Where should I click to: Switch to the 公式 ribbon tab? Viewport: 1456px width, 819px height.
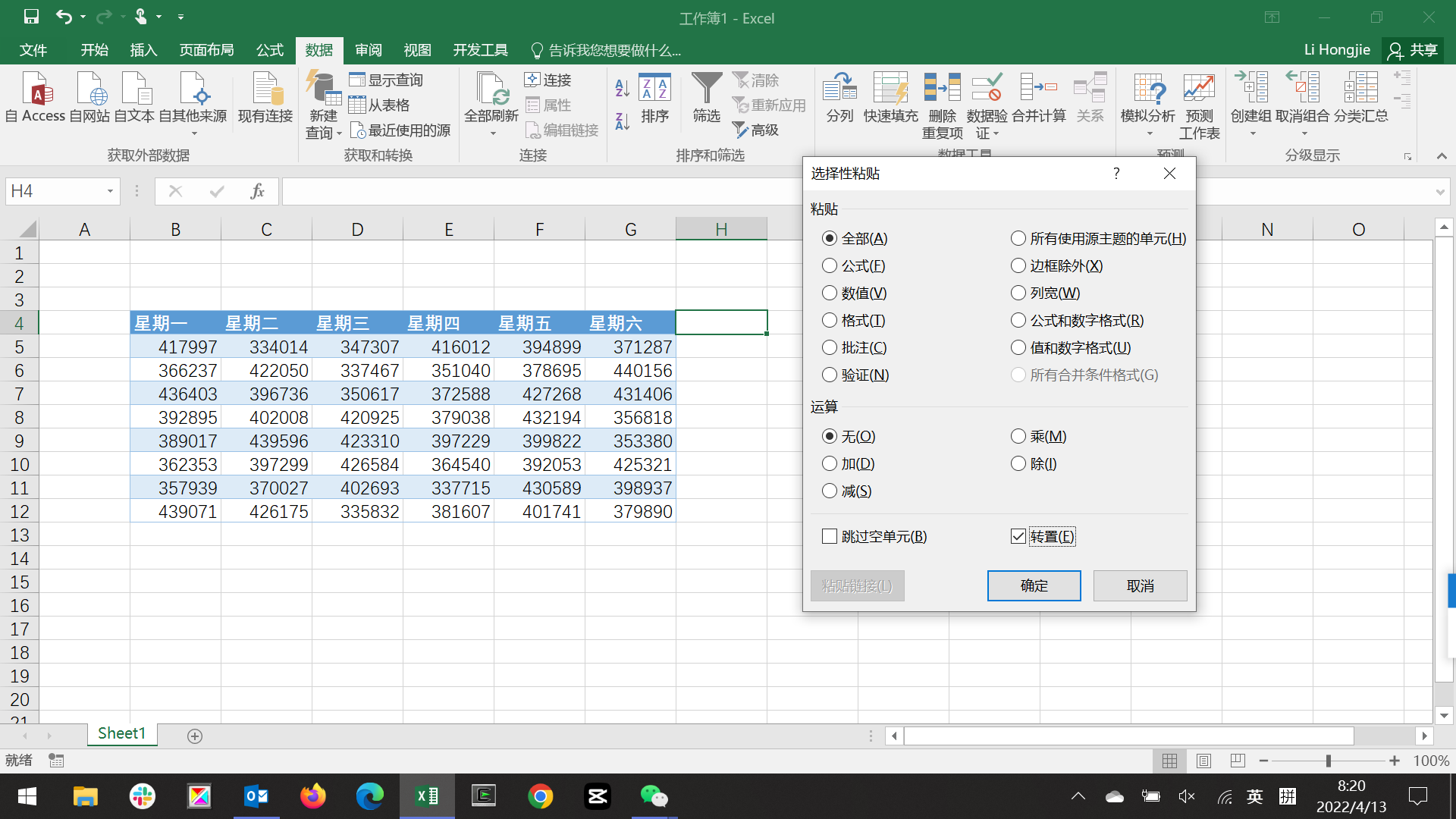pyautogui.click(x=269, y=50)
